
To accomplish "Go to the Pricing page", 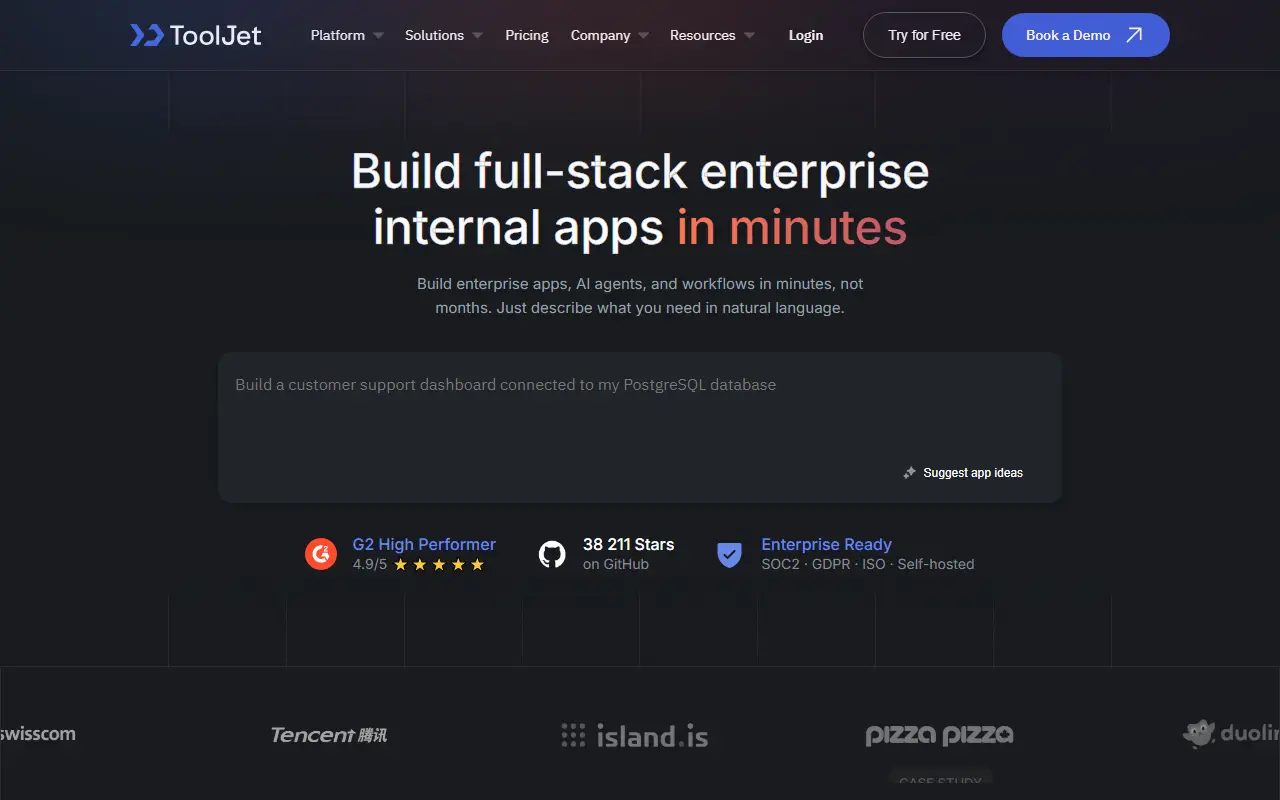I will point(527,35).
